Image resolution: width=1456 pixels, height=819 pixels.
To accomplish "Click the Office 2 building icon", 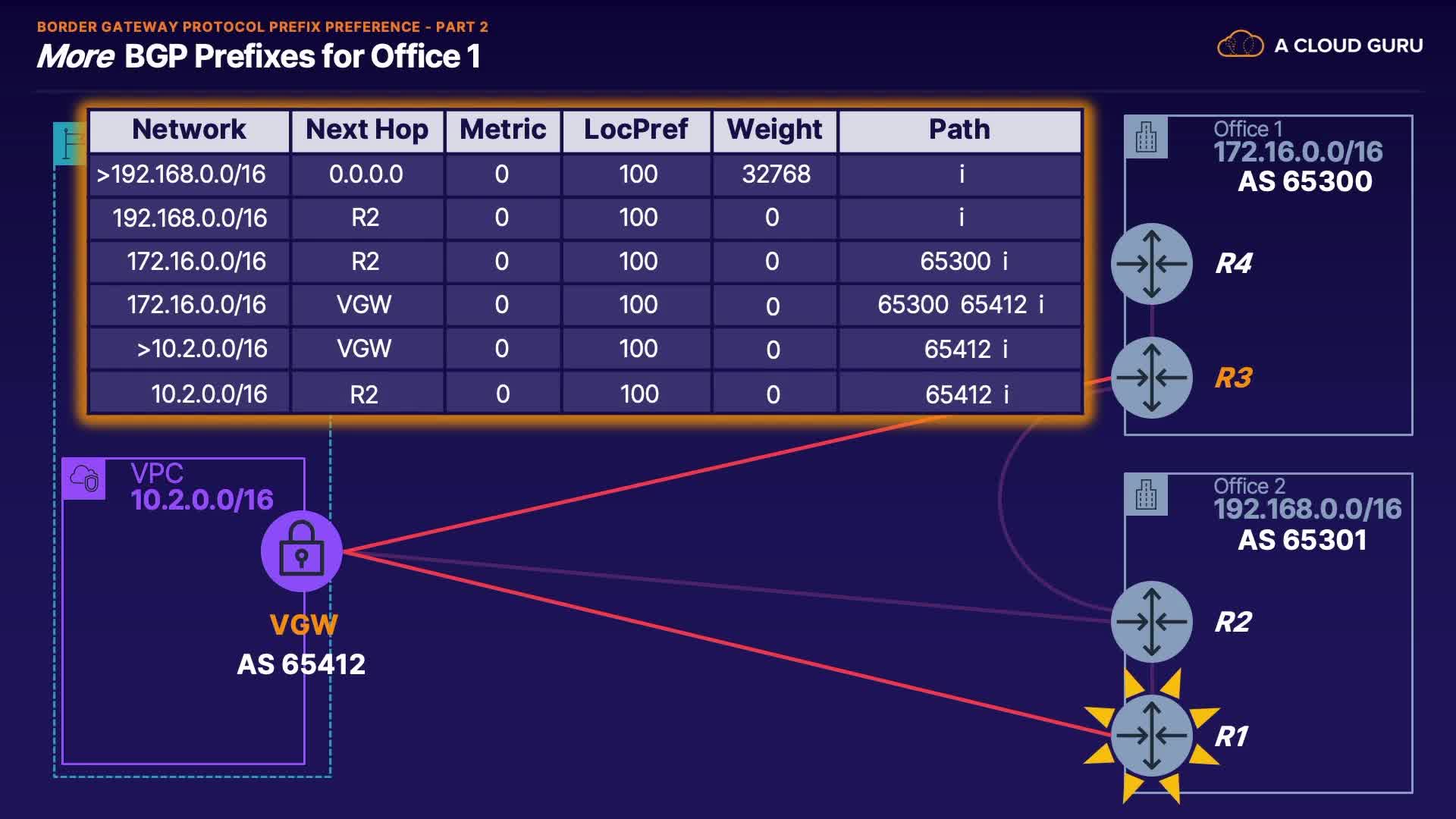I will [1146, 495].
